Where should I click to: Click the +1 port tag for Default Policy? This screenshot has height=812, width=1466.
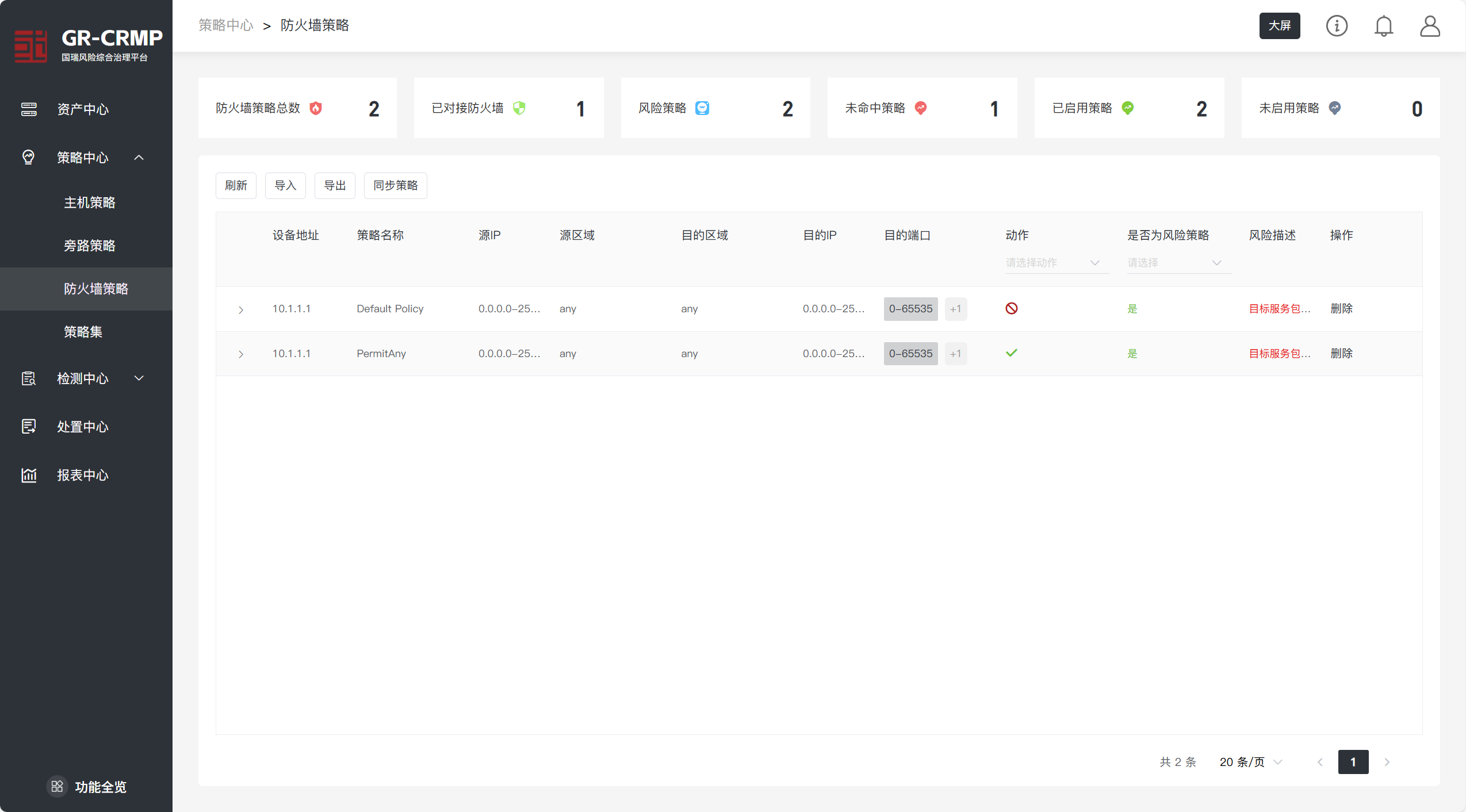coord(955,309)
